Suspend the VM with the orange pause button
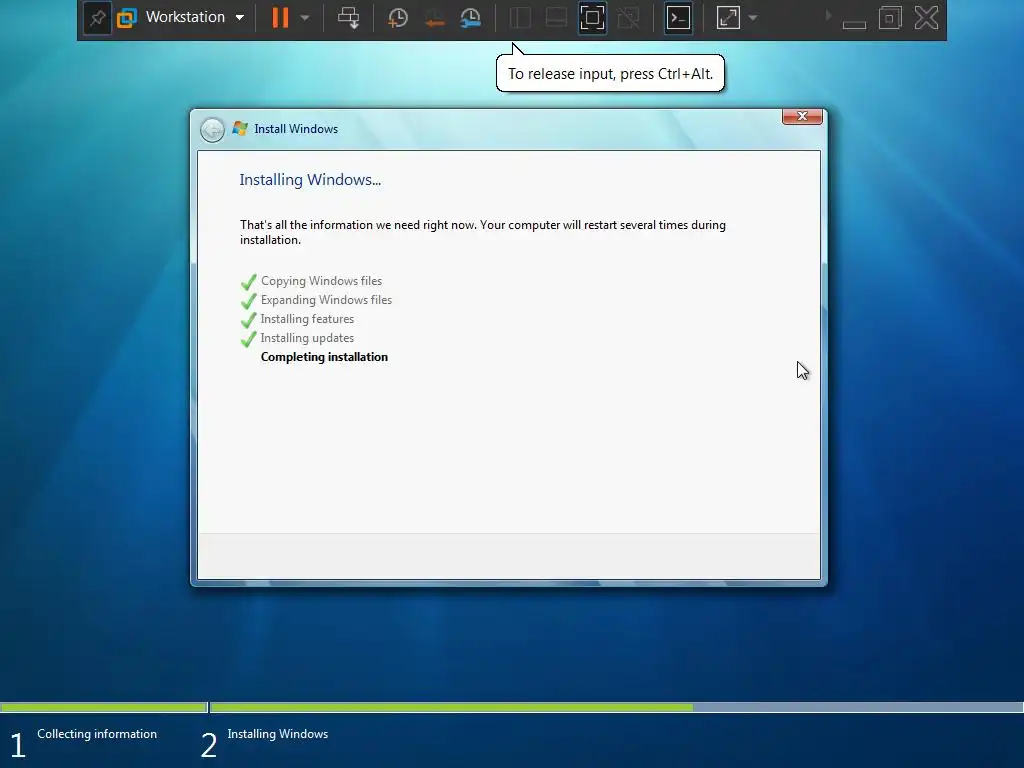1024x768 pixels. (x=280, y=18)
